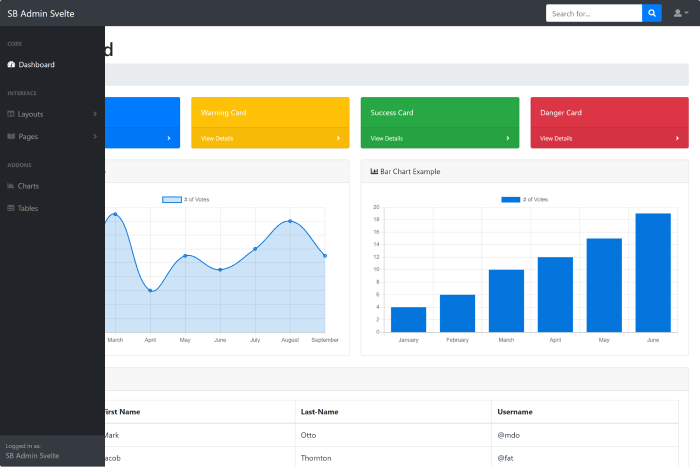Click the Pages book icon

click(11, 136)
